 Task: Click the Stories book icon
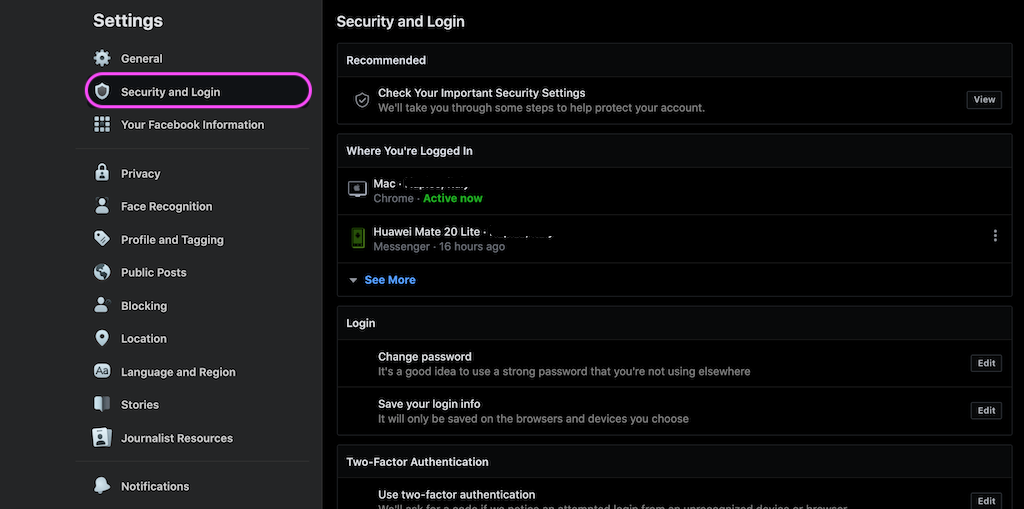pos(102,404)
